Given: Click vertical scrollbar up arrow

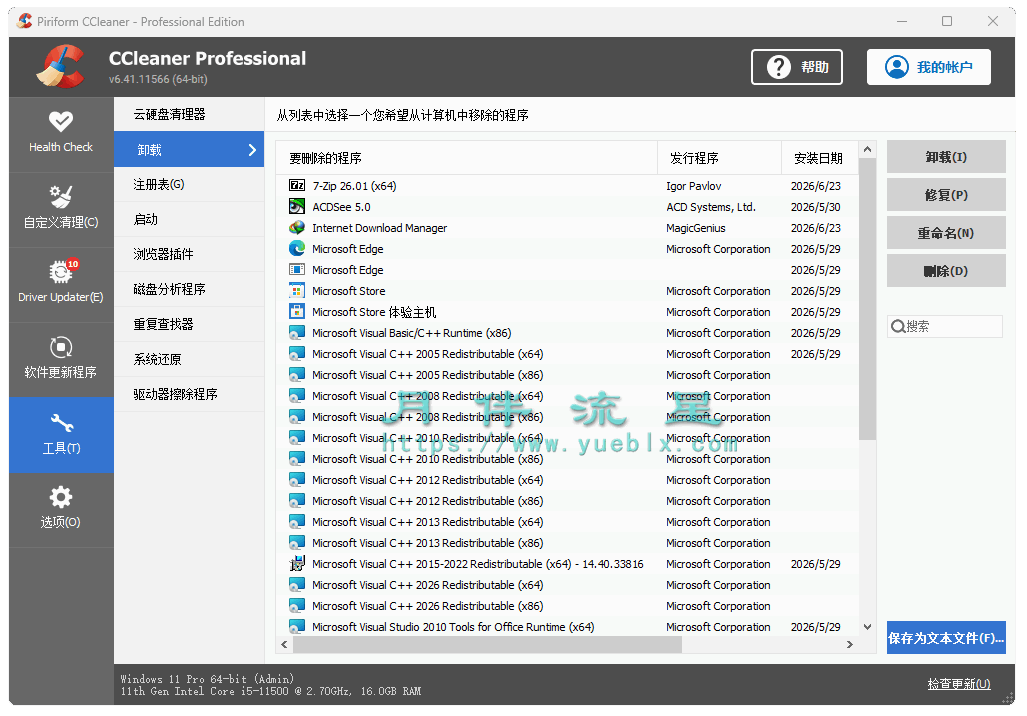Looking at the screenshot, I should [x=867, y=150].
